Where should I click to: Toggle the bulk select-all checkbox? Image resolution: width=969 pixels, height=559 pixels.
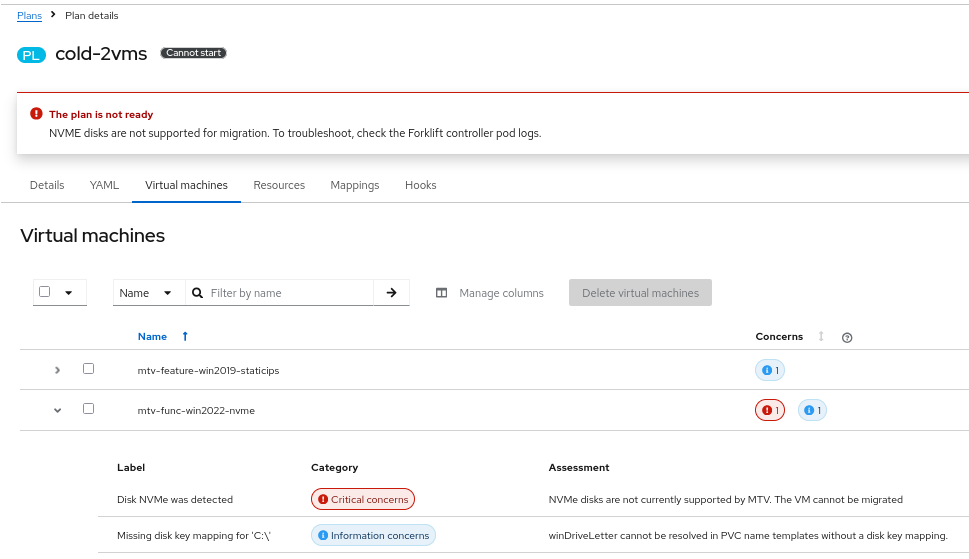tap(45, 292)
